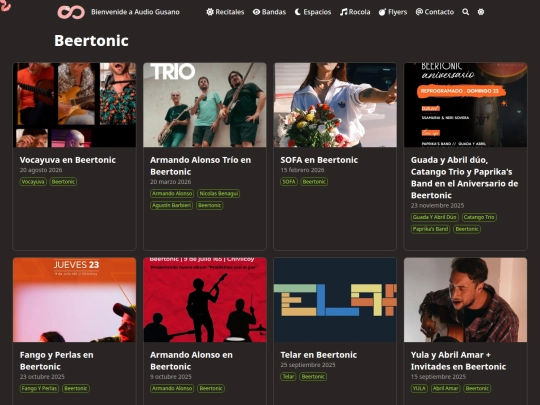The height and width of the screenshot is (405, 540).
Task: Click the gear icon beside Recitales
Action: coord(210,12)
